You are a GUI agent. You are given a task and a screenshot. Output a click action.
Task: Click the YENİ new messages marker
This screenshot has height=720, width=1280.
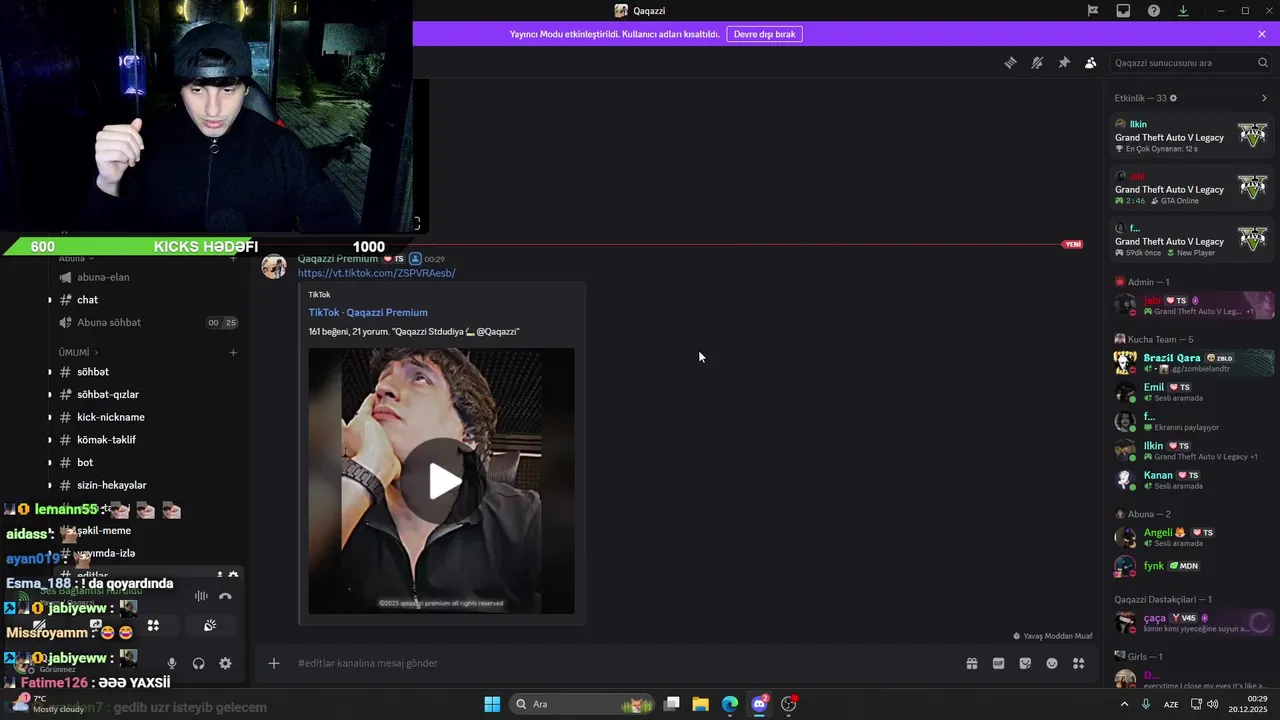click(x=1073, y=244)
